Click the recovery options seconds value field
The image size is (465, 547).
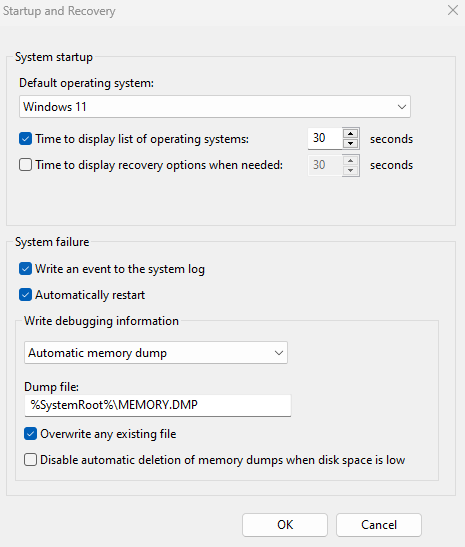pos(325,165)
